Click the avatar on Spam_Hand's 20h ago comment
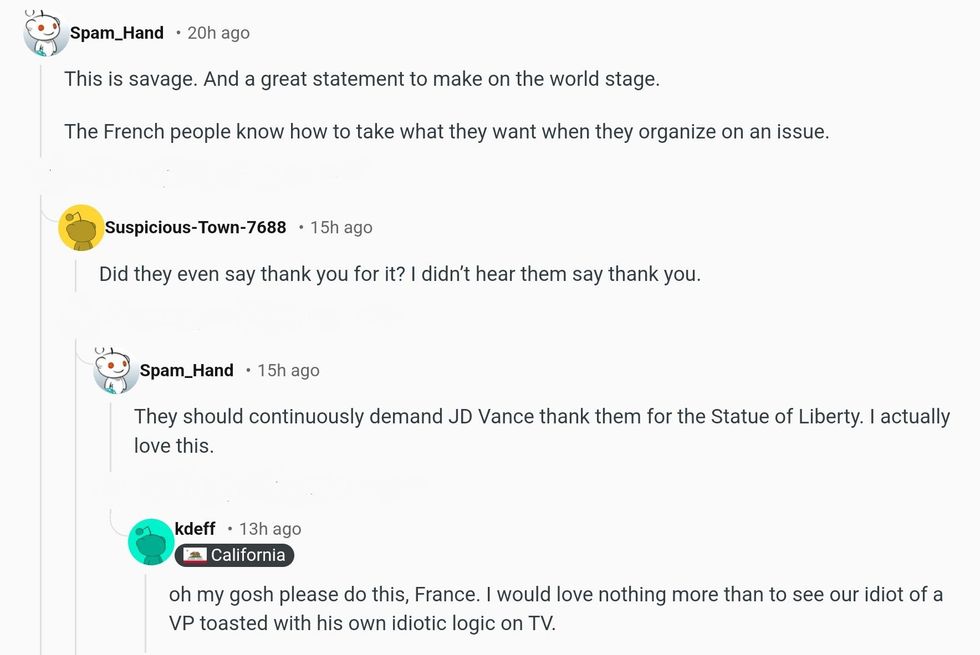The image size is (980, 655). pos(45,33)
